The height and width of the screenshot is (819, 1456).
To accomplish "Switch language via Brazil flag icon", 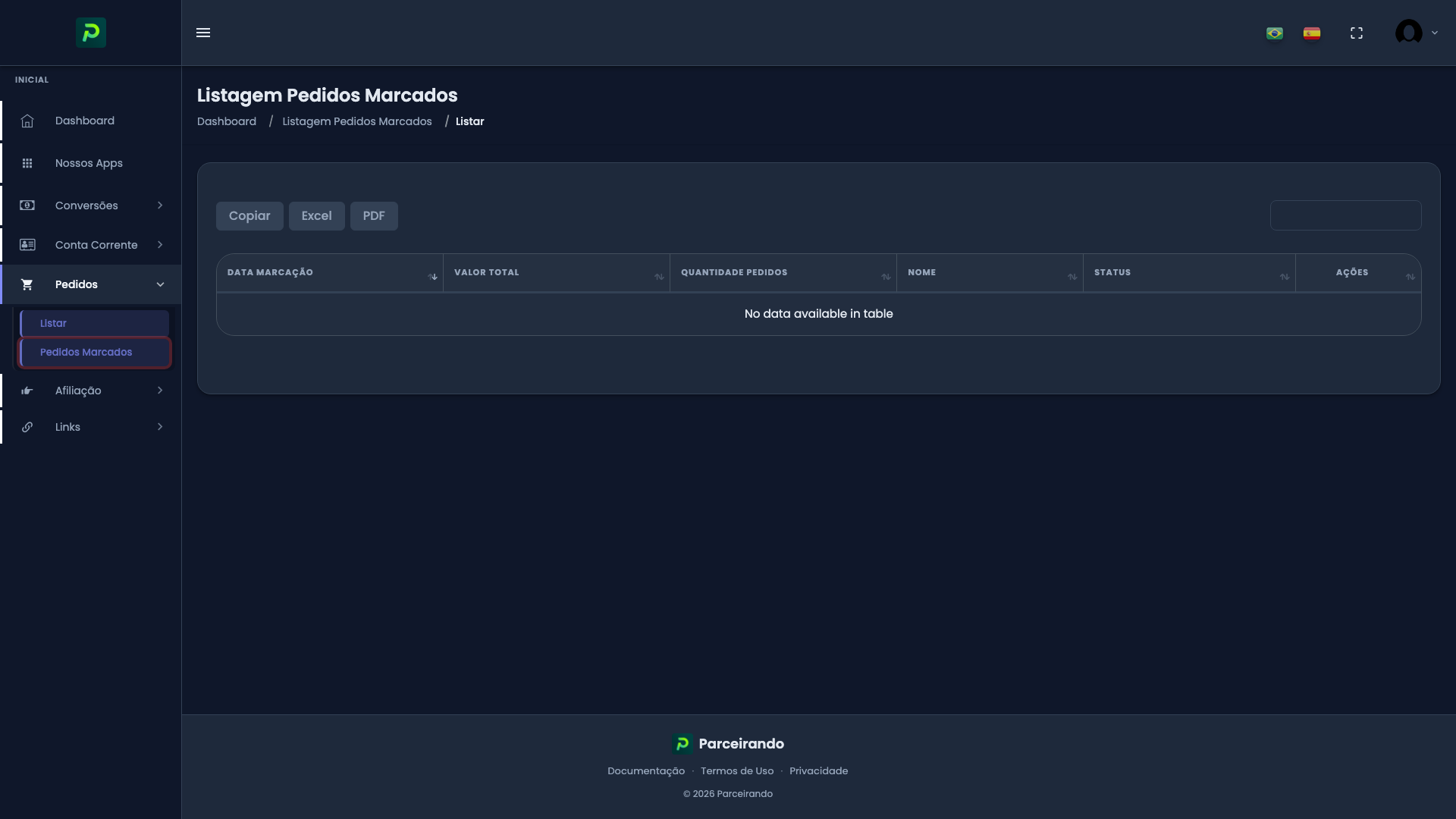I will 1275,33.
